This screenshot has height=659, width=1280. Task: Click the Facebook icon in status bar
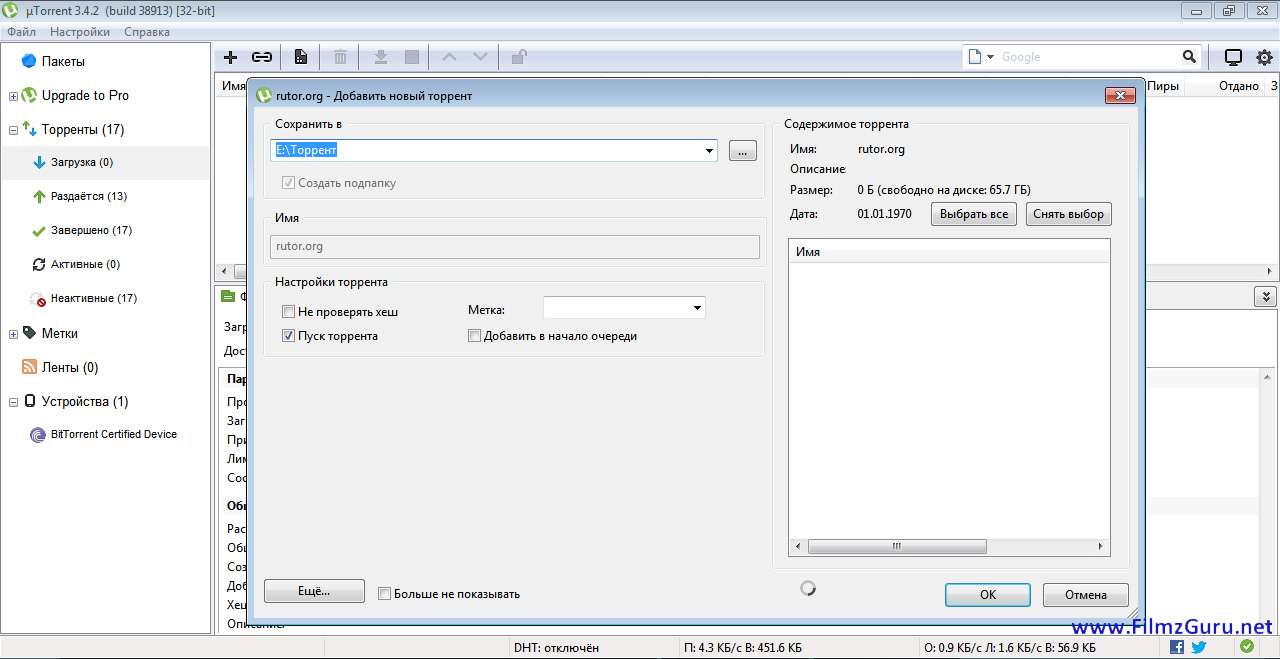click(x=1176, y=647)
